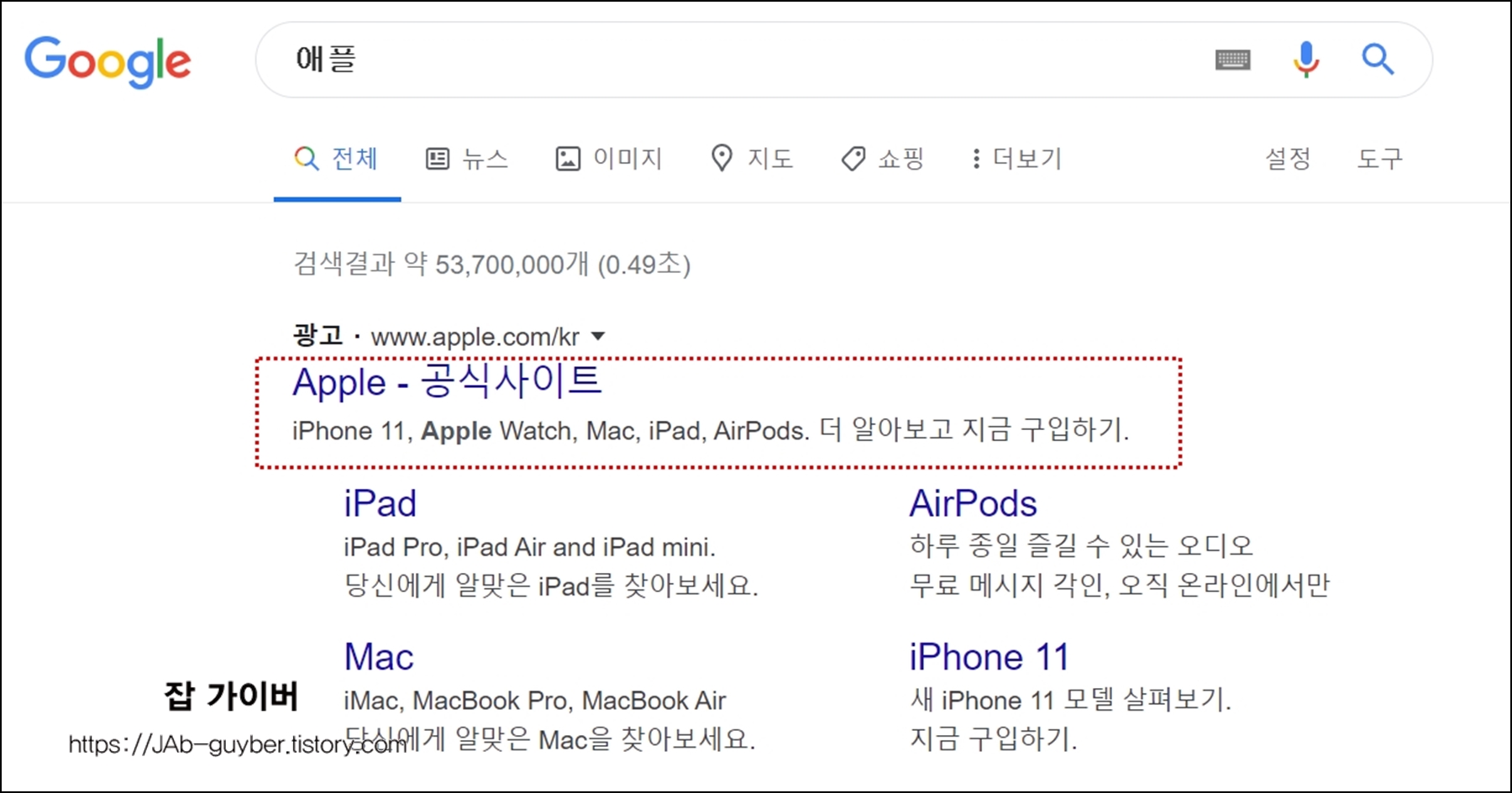Viewport: 1512px width, 793px height.
Task: Click the text iMac, MacBook Pro, MacBook Air
Action: point(535,701)
